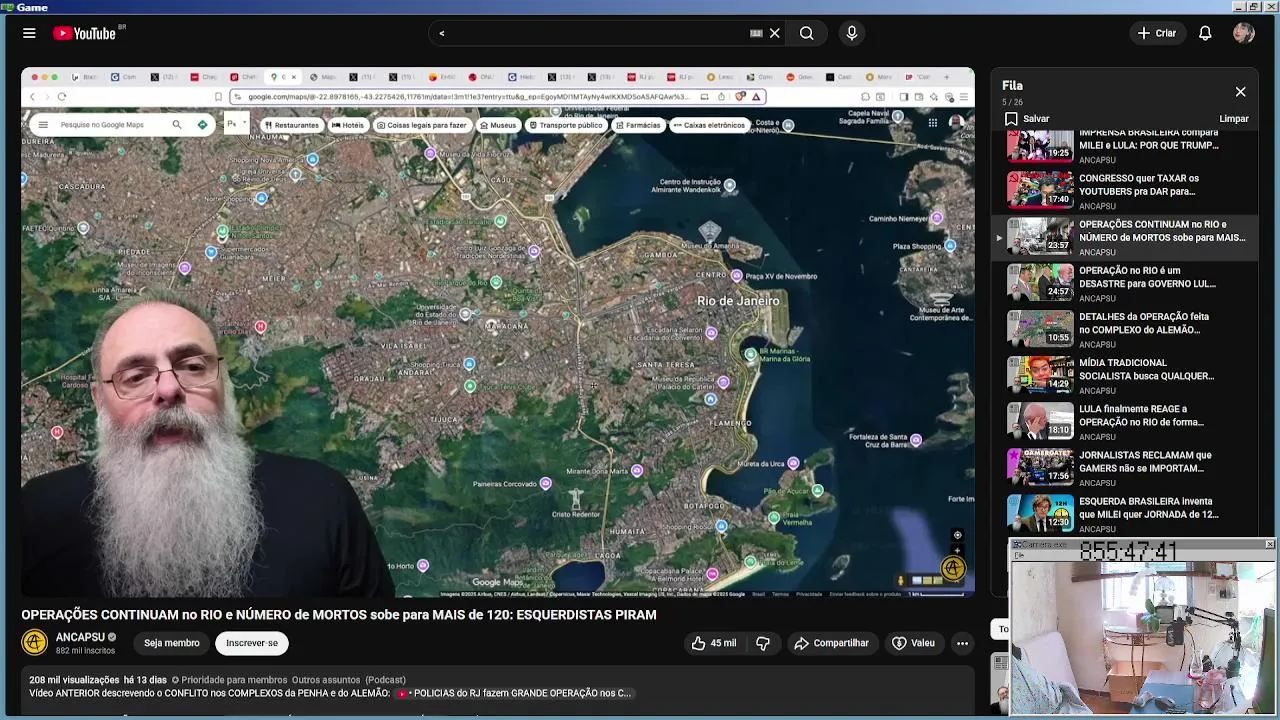Click the Farmácias chip in Google Maps
The image size is (1280, 720).
[638, 125]
